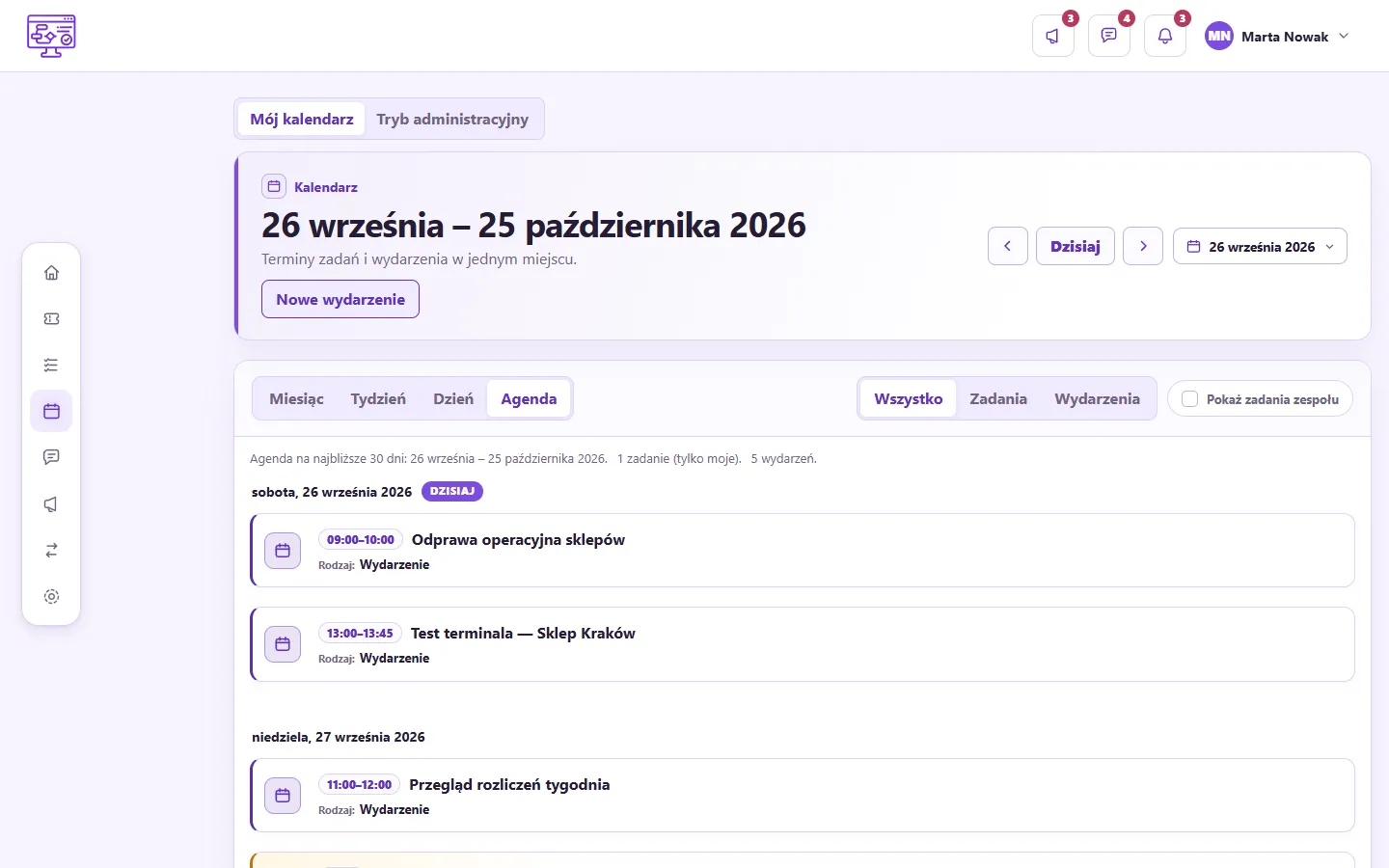The width and height of the screenshot is (1389, 868).
Task: Select the Miesiąc view
Action: point(297,398)
